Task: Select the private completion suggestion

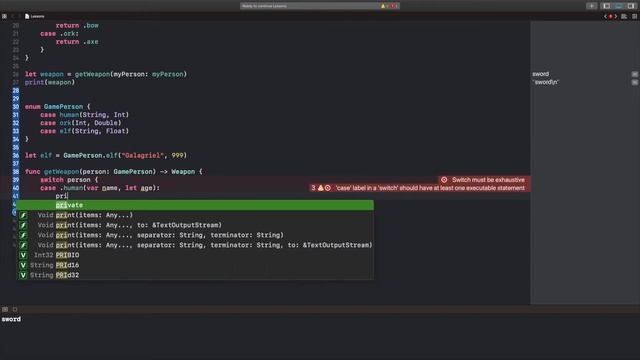Action: (195, 205)
